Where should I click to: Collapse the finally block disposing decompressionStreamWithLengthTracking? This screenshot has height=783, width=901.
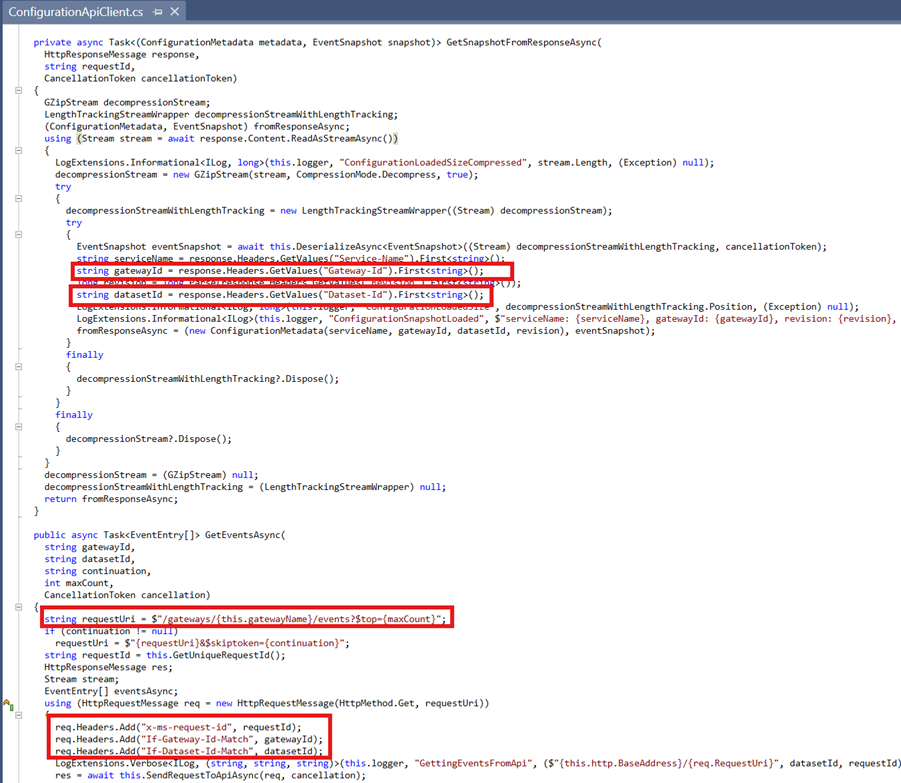[20, 366]
